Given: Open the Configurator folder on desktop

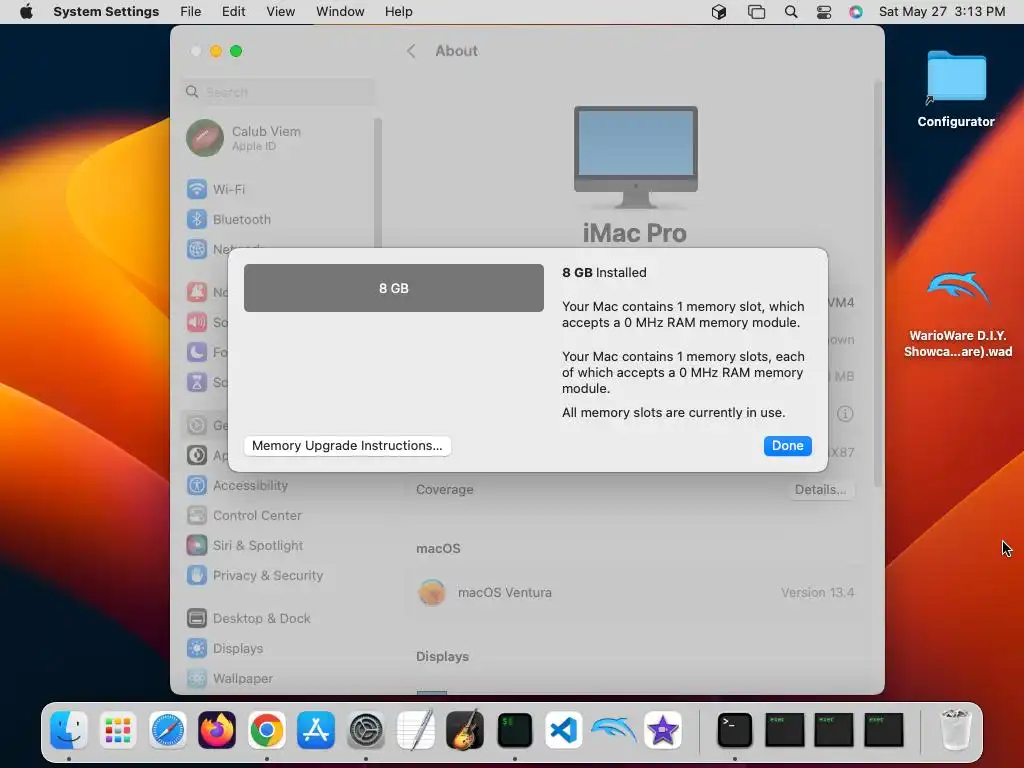Looking at the screenshot, I should (x=956, y=88).
